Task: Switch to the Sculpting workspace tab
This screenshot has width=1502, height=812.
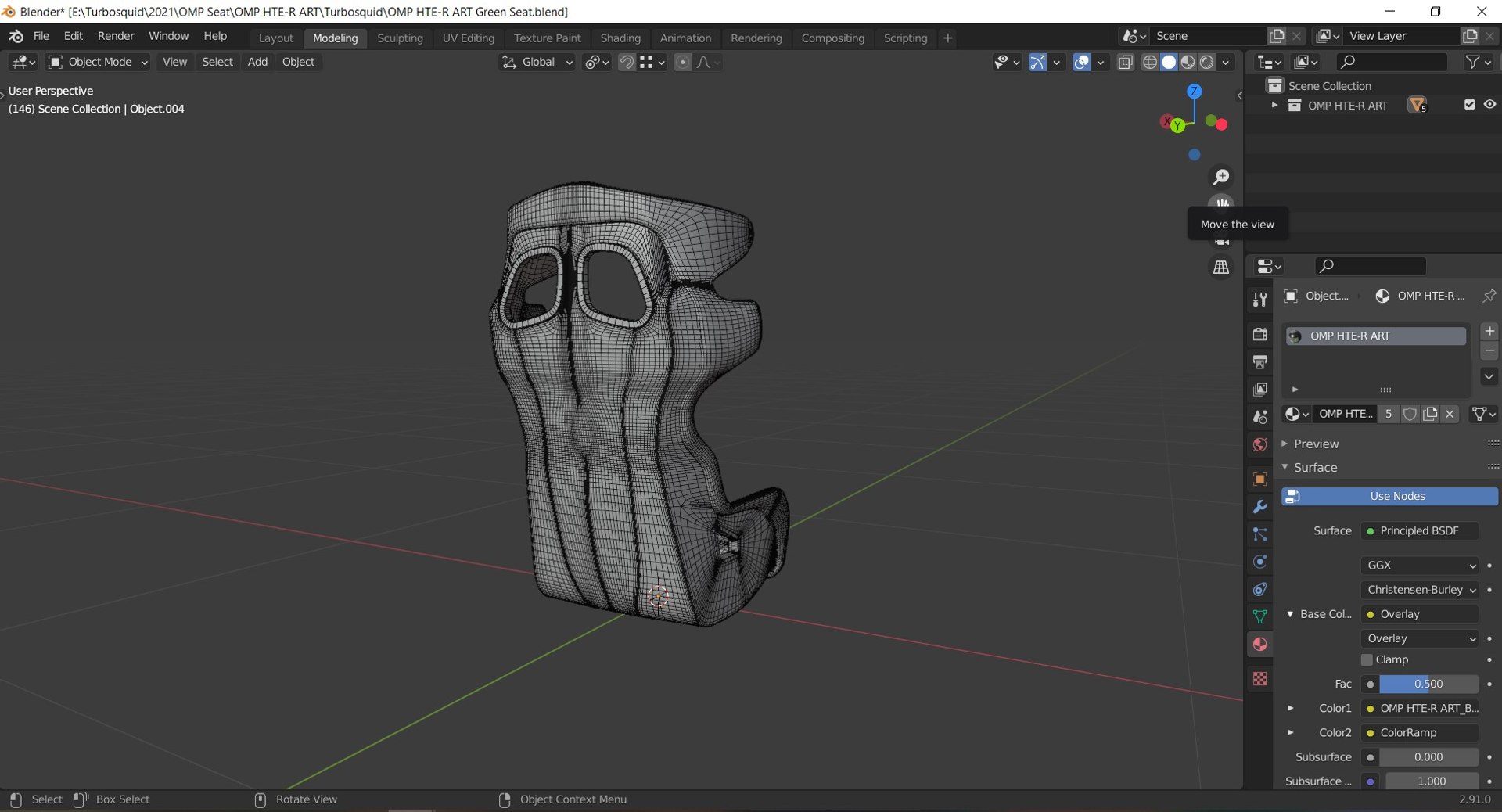Action: click(400, 38)
